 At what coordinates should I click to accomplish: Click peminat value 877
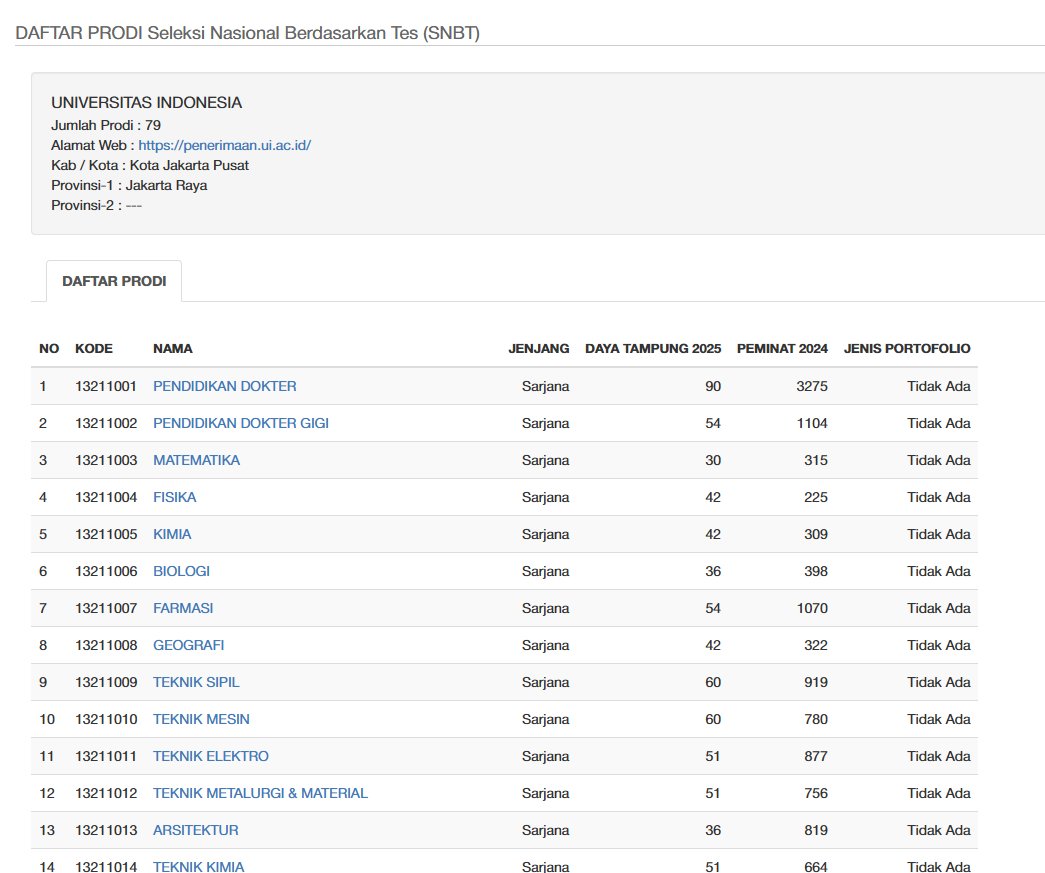coord(816,756)
